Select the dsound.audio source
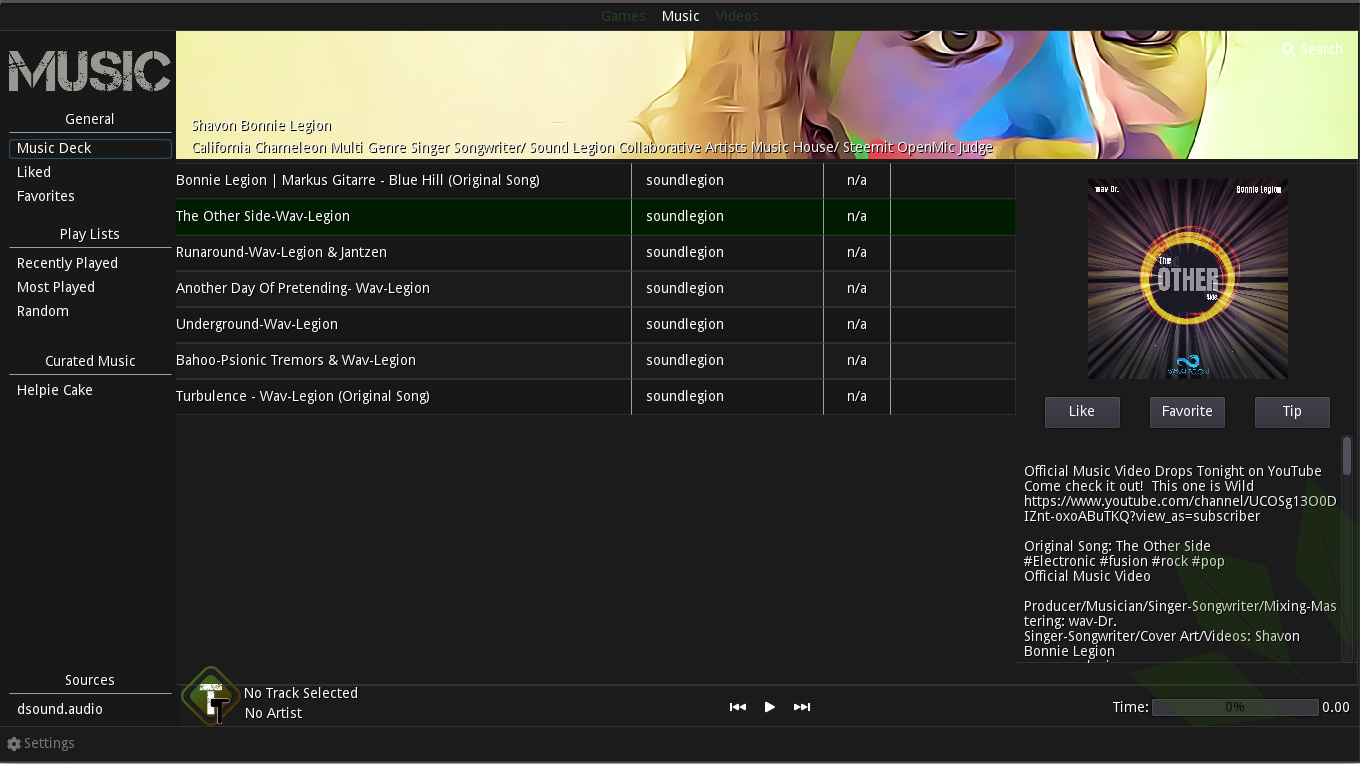 pos(60,709)
